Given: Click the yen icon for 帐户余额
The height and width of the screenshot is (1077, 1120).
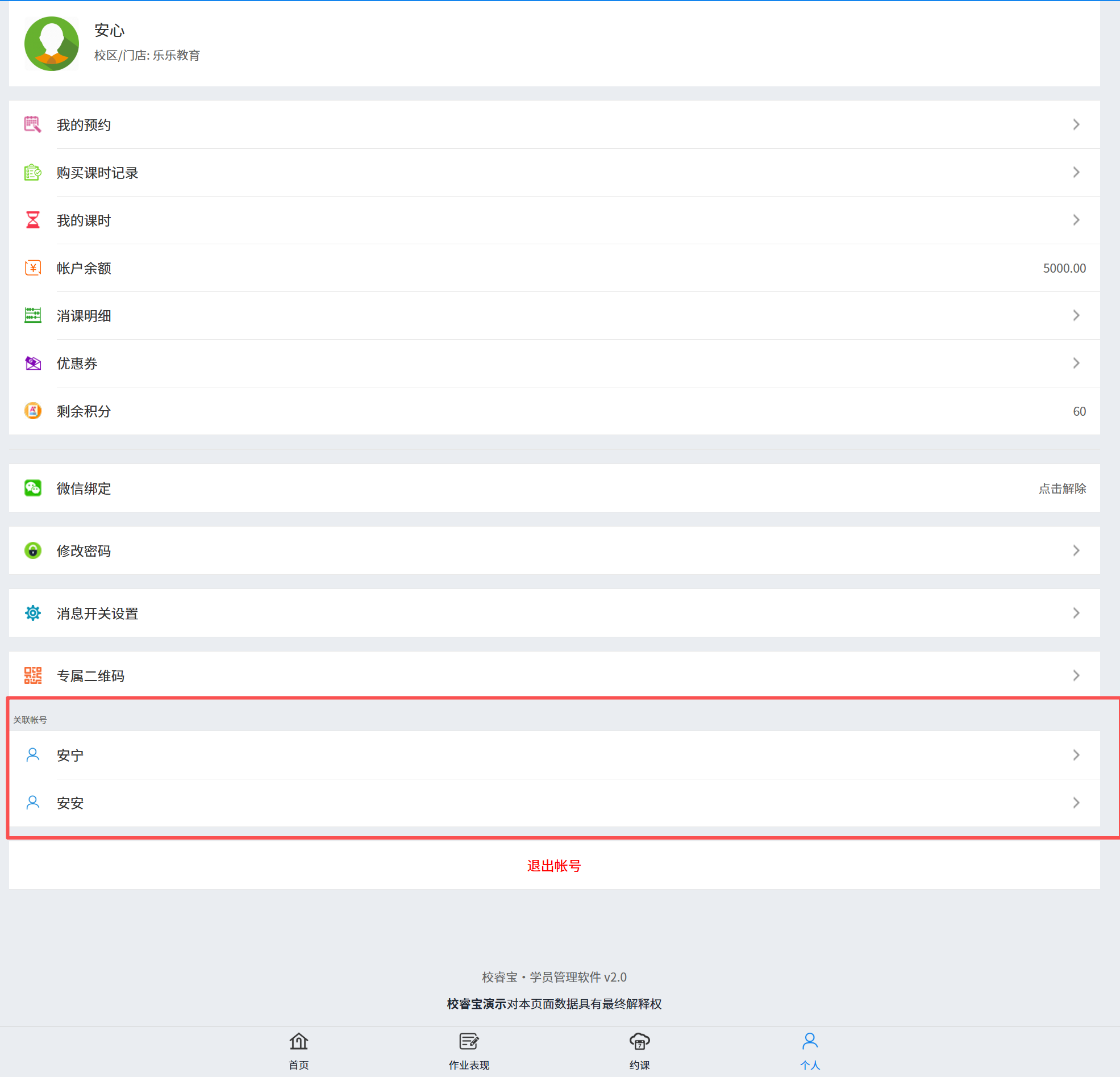Looking at the screenshot, I should point(32,268).
